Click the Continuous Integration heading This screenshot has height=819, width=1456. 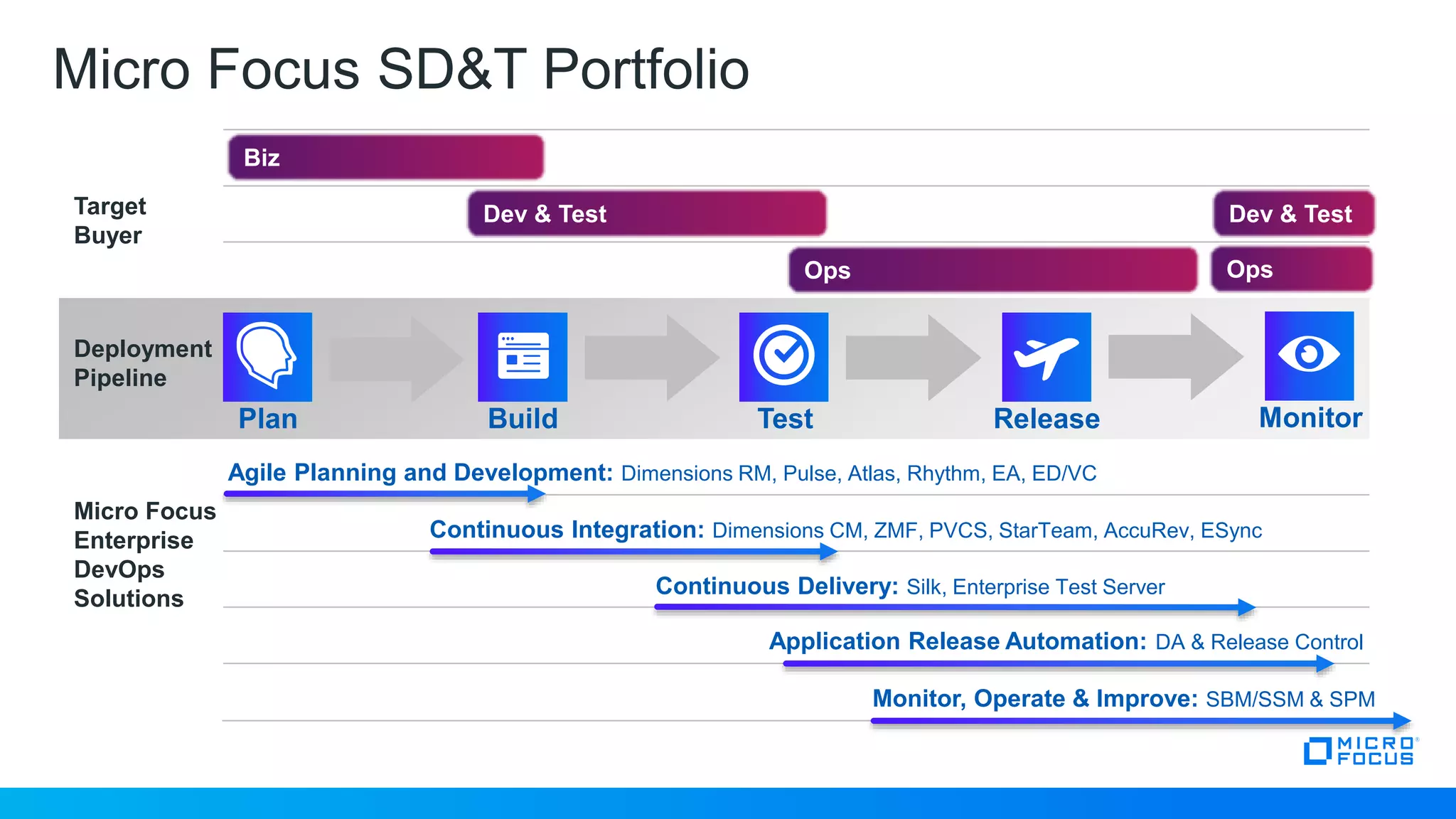567,530
